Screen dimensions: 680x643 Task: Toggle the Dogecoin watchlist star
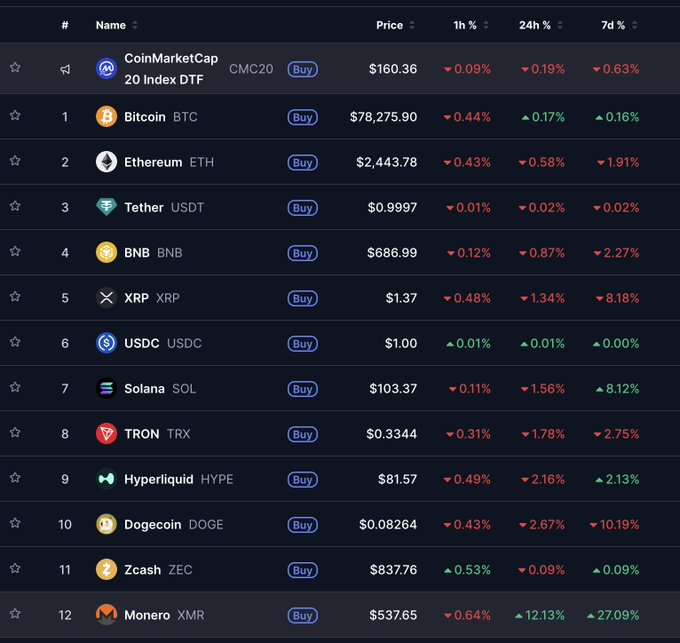pyautogui.click(x=15, y=523)
